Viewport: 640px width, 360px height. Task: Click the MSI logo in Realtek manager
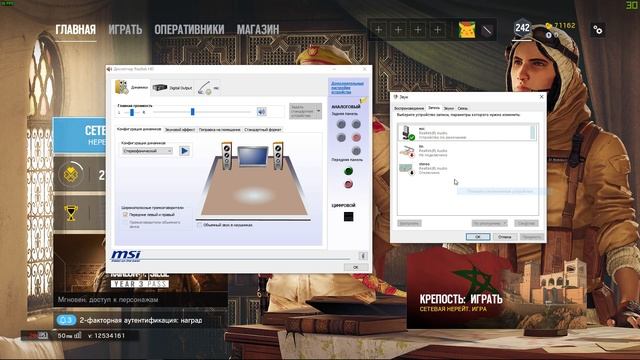(126, 256)
